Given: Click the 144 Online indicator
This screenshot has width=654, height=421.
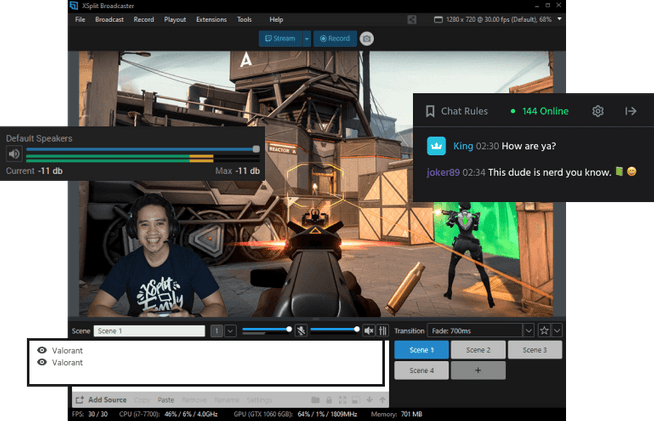Looking at the screenshot, I should pos(540,111).
